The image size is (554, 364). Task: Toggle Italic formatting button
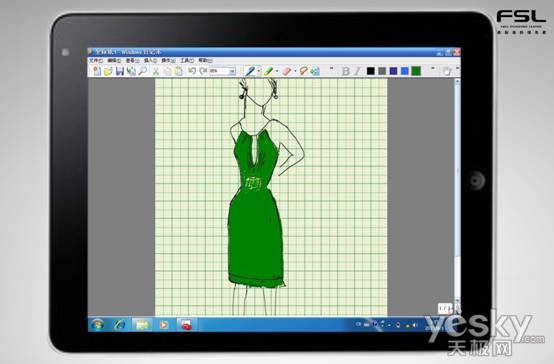[357, 71]
